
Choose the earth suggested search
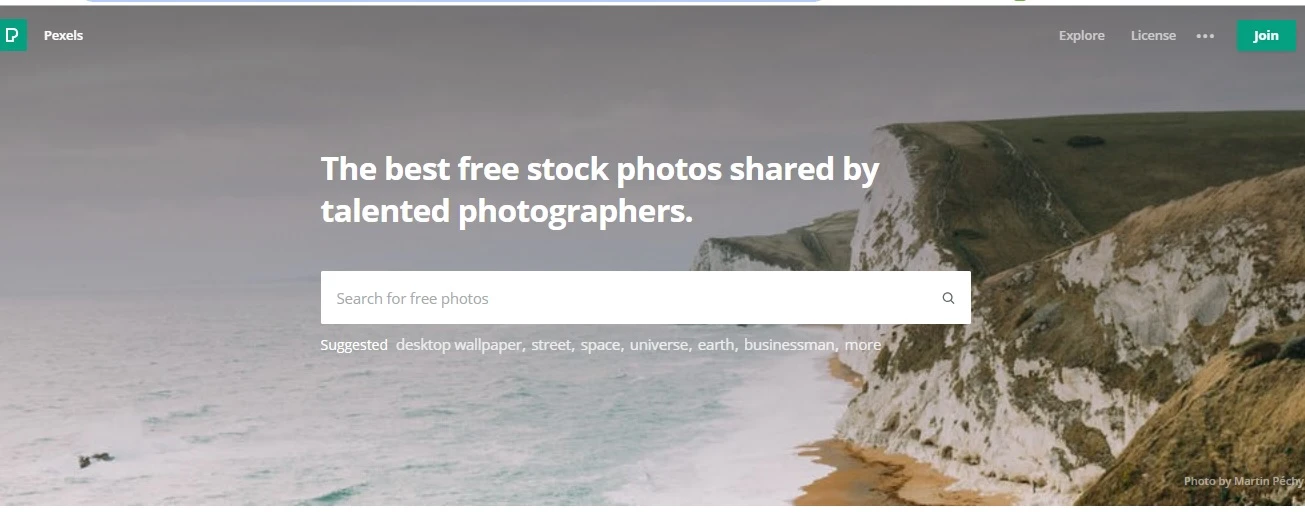[x=717, y=345]
